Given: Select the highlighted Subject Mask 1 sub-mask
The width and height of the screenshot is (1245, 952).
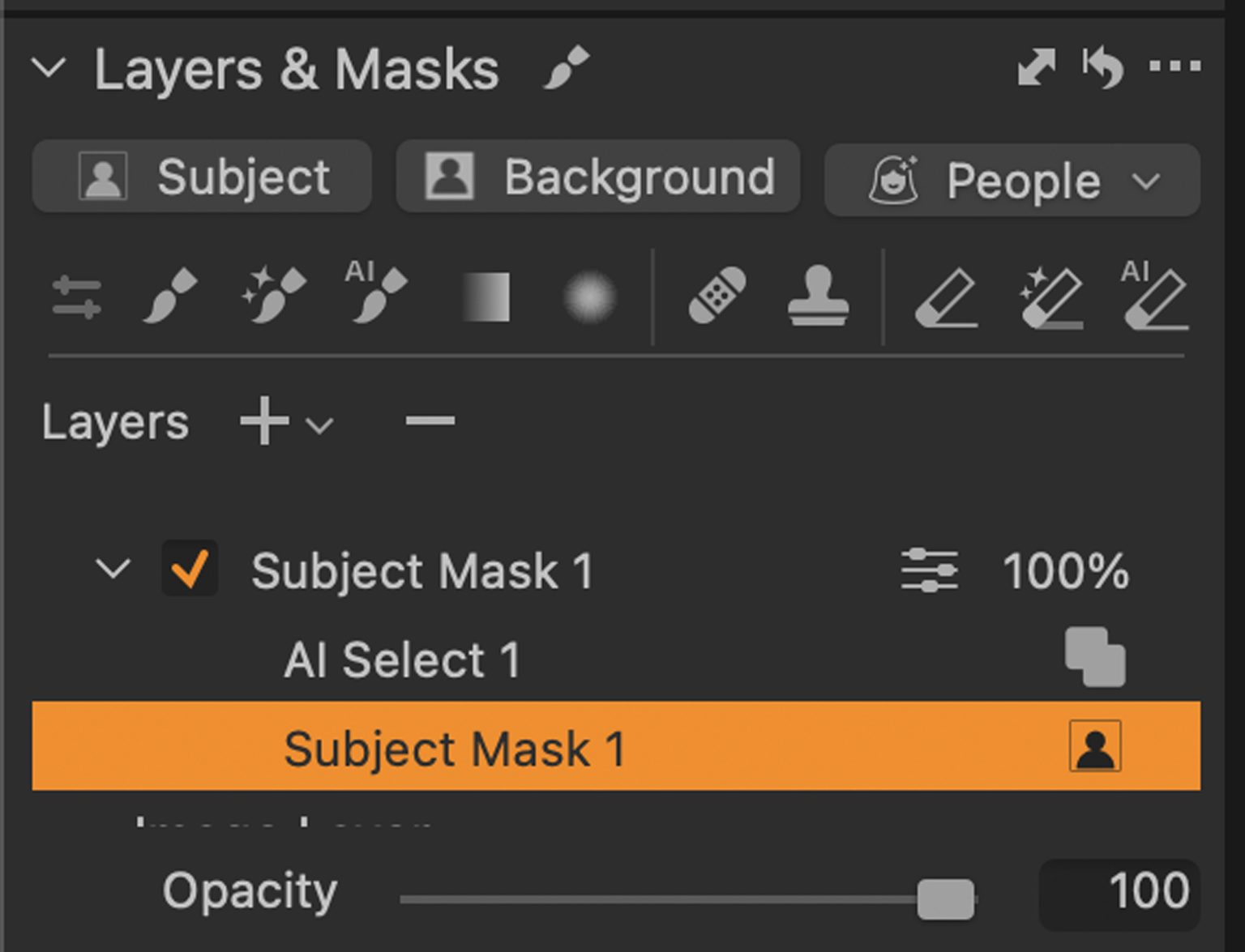Looking at the screenshot, I should tap(616, 746).
